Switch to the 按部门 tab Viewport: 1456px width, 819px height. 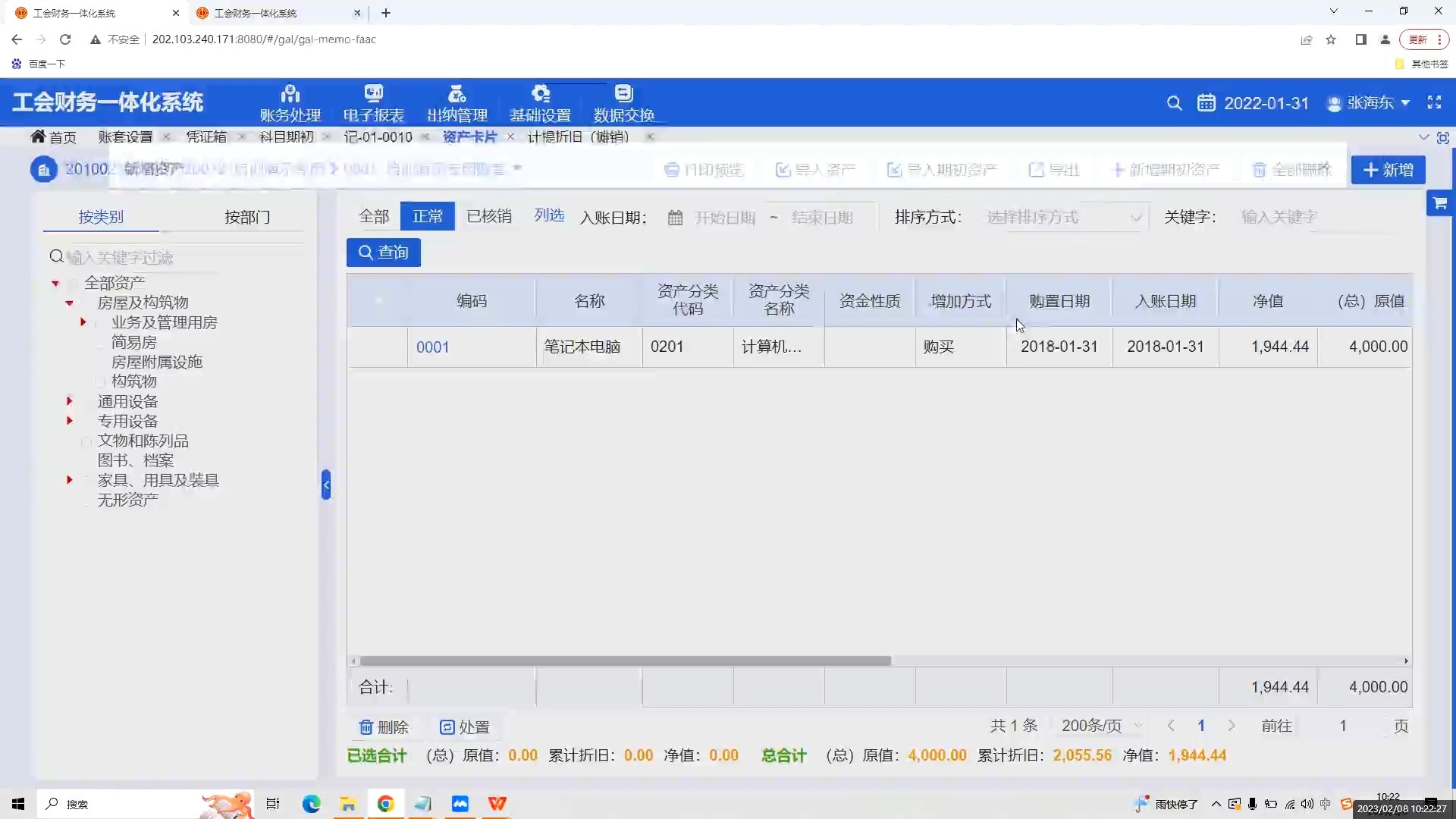coord(247,218)
